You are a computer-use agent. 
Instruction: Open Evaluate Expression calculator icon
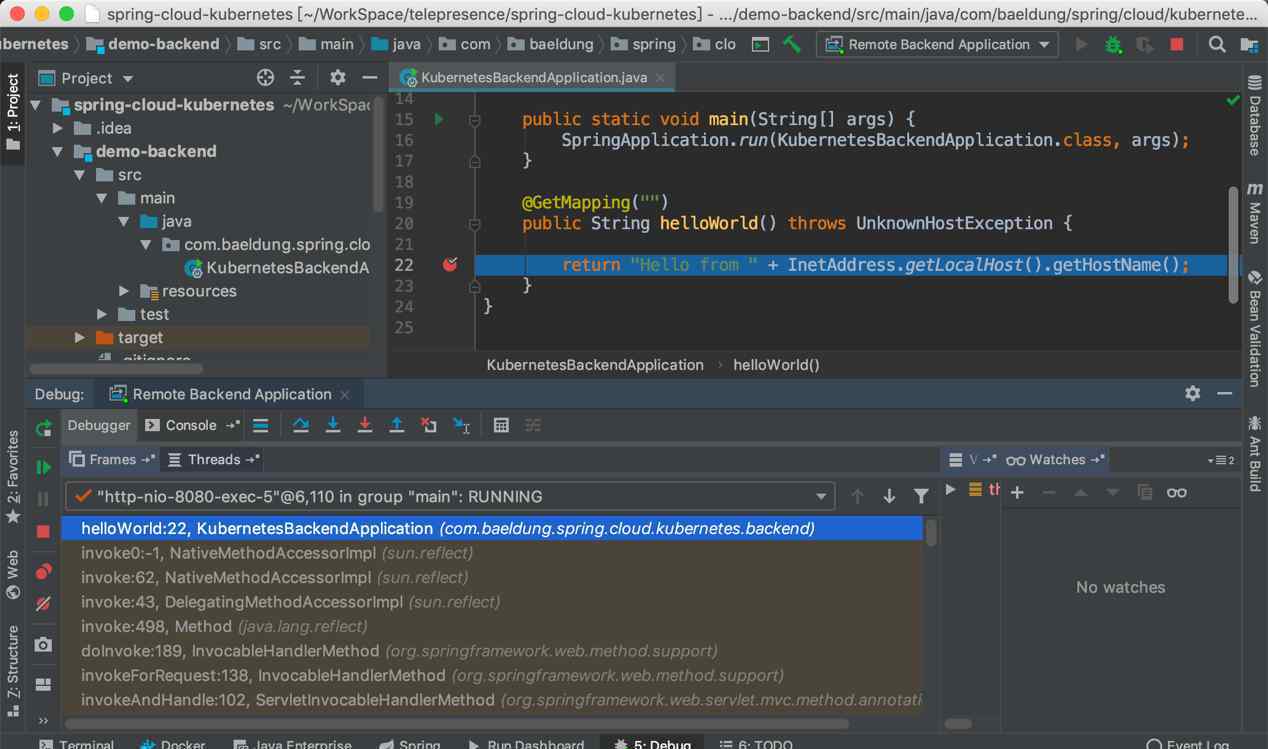tap(501, 425)
